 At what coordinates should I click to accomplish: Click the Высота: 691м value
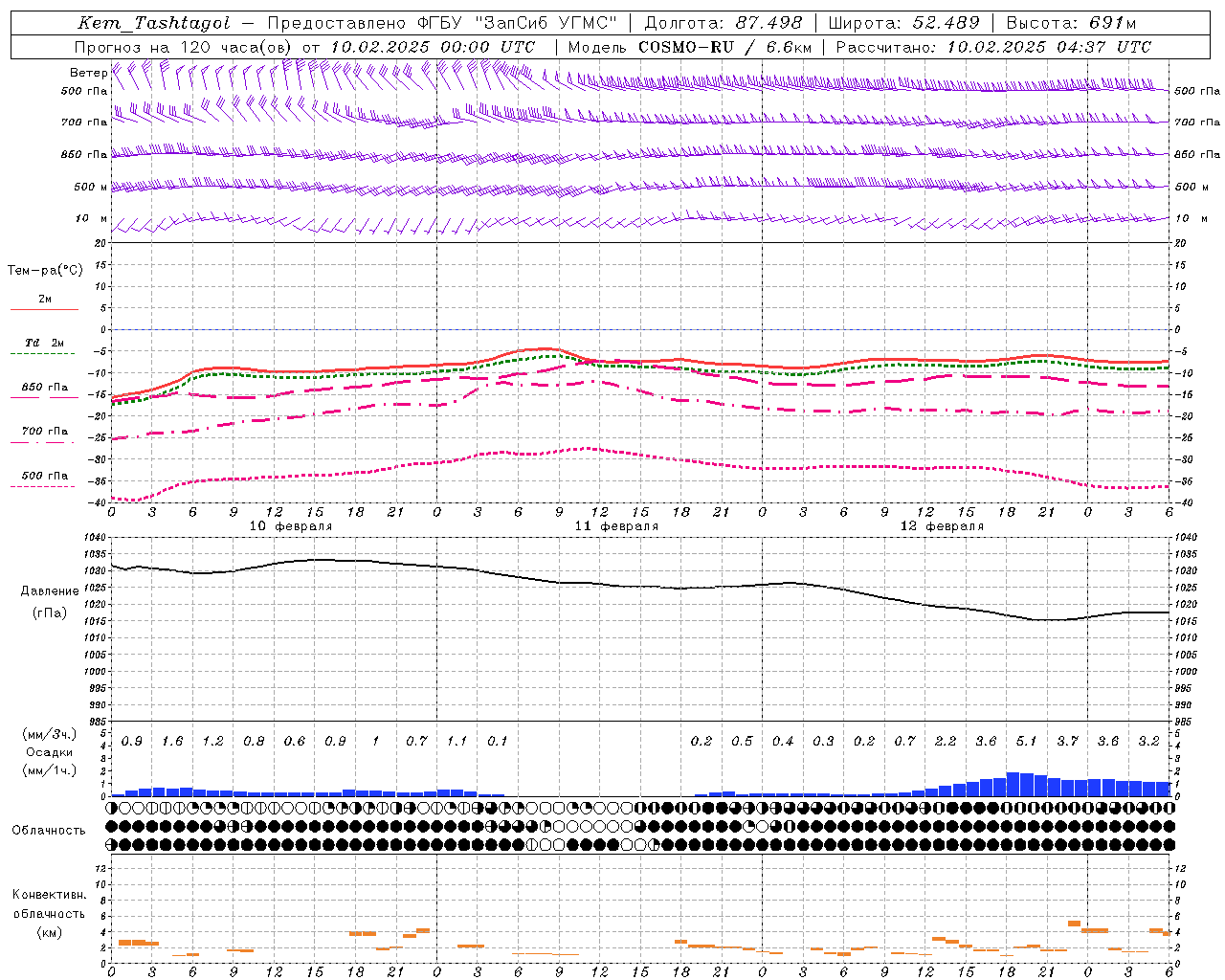(x=1072, y=24)
